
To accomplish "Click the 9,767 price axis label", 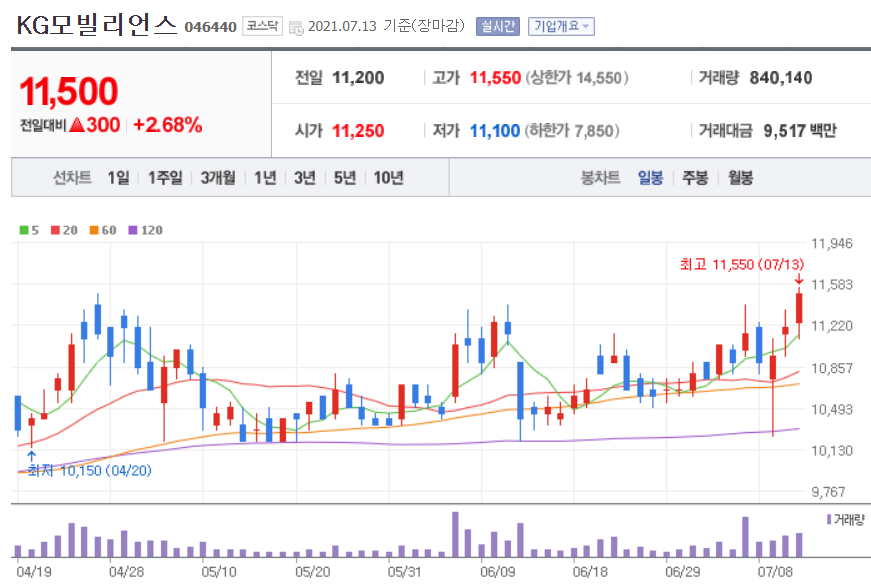I will click(x=828, y=492).
